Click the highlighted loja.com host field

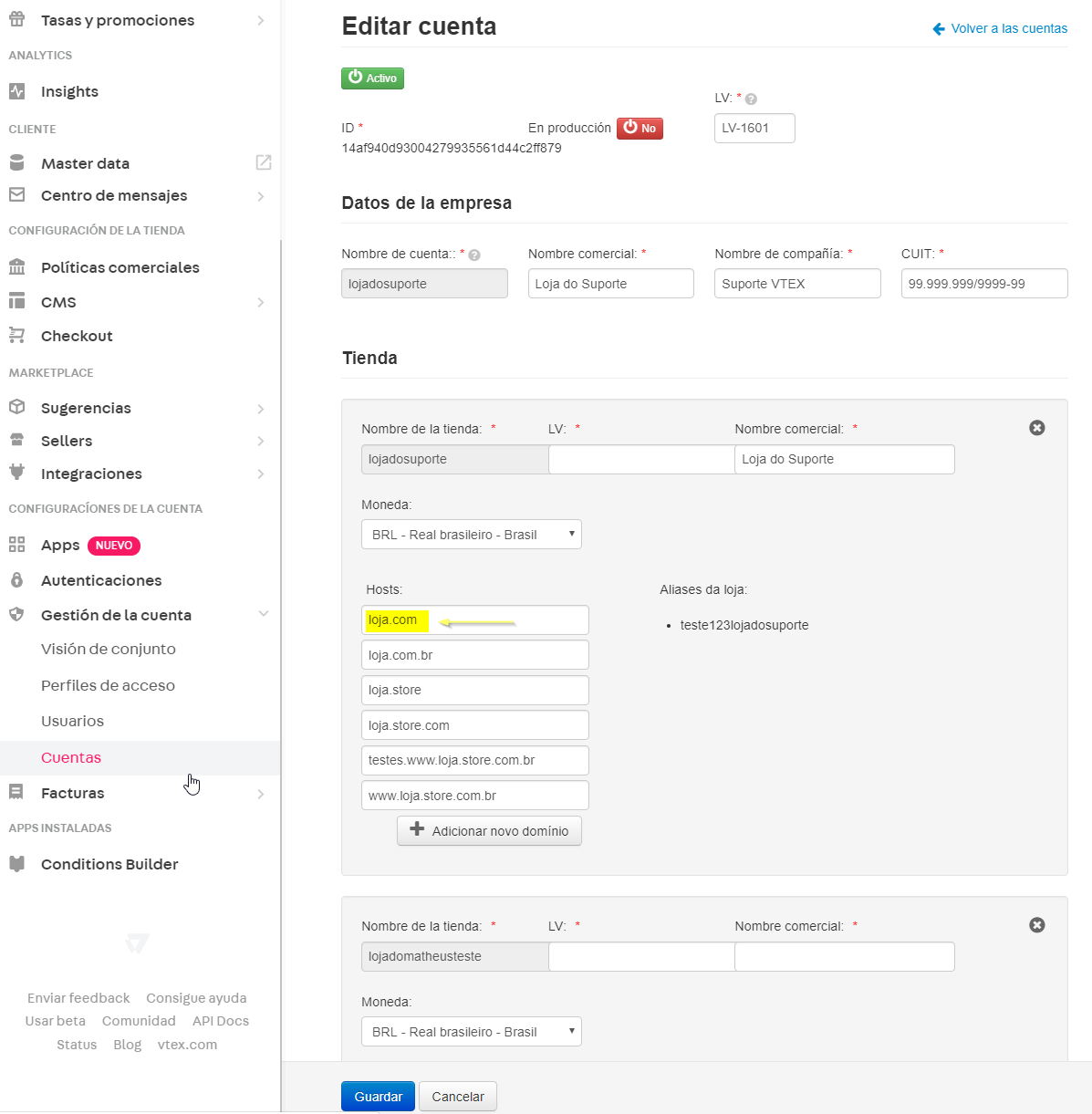(474, 620)
